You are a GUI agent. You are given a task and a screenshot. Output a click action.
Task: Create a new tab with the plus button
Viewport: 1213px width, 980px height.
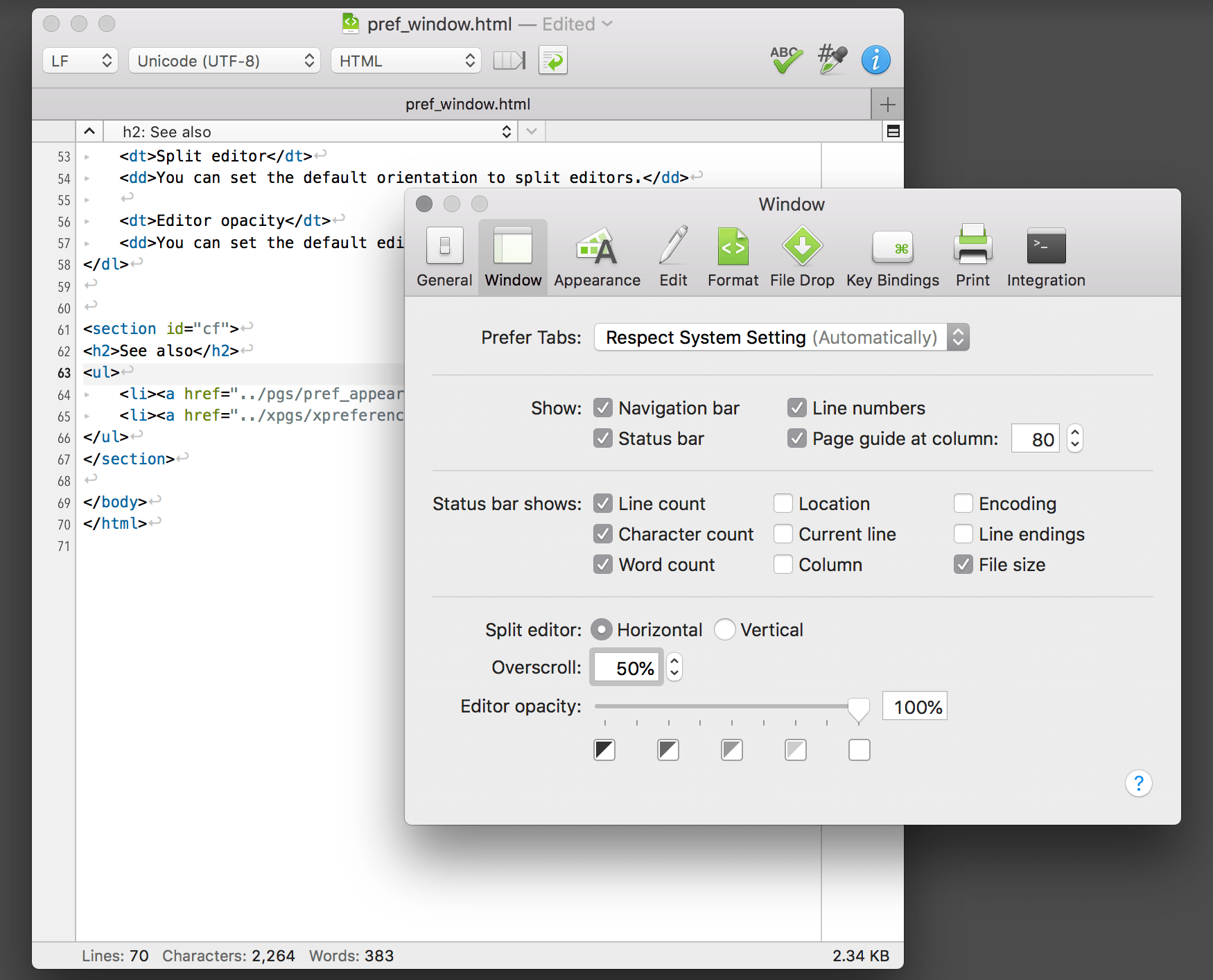pos(887,104)
